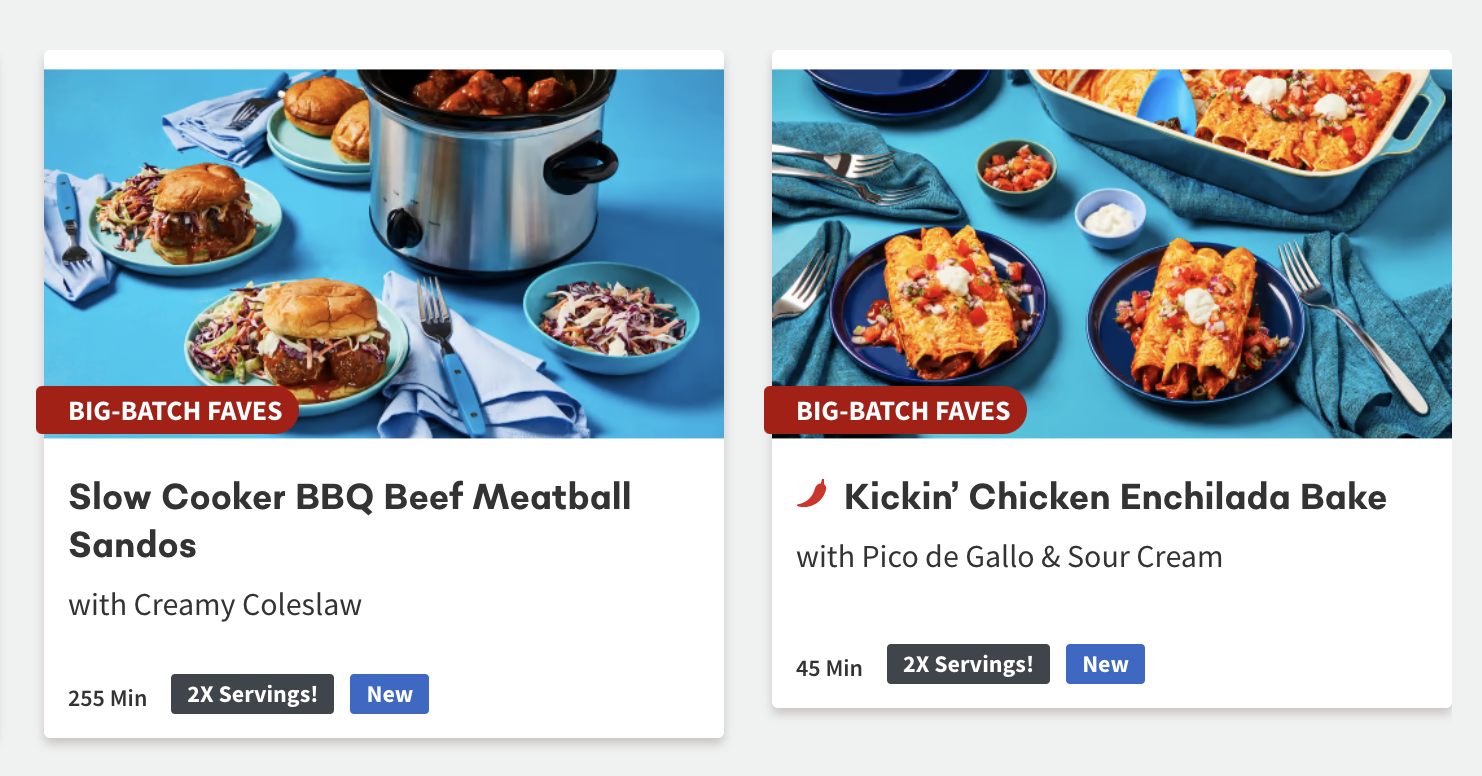This screenshot has width=1482, height=776.
Task: Click the red chili pepper spicy icon
Action: point(812,494)
